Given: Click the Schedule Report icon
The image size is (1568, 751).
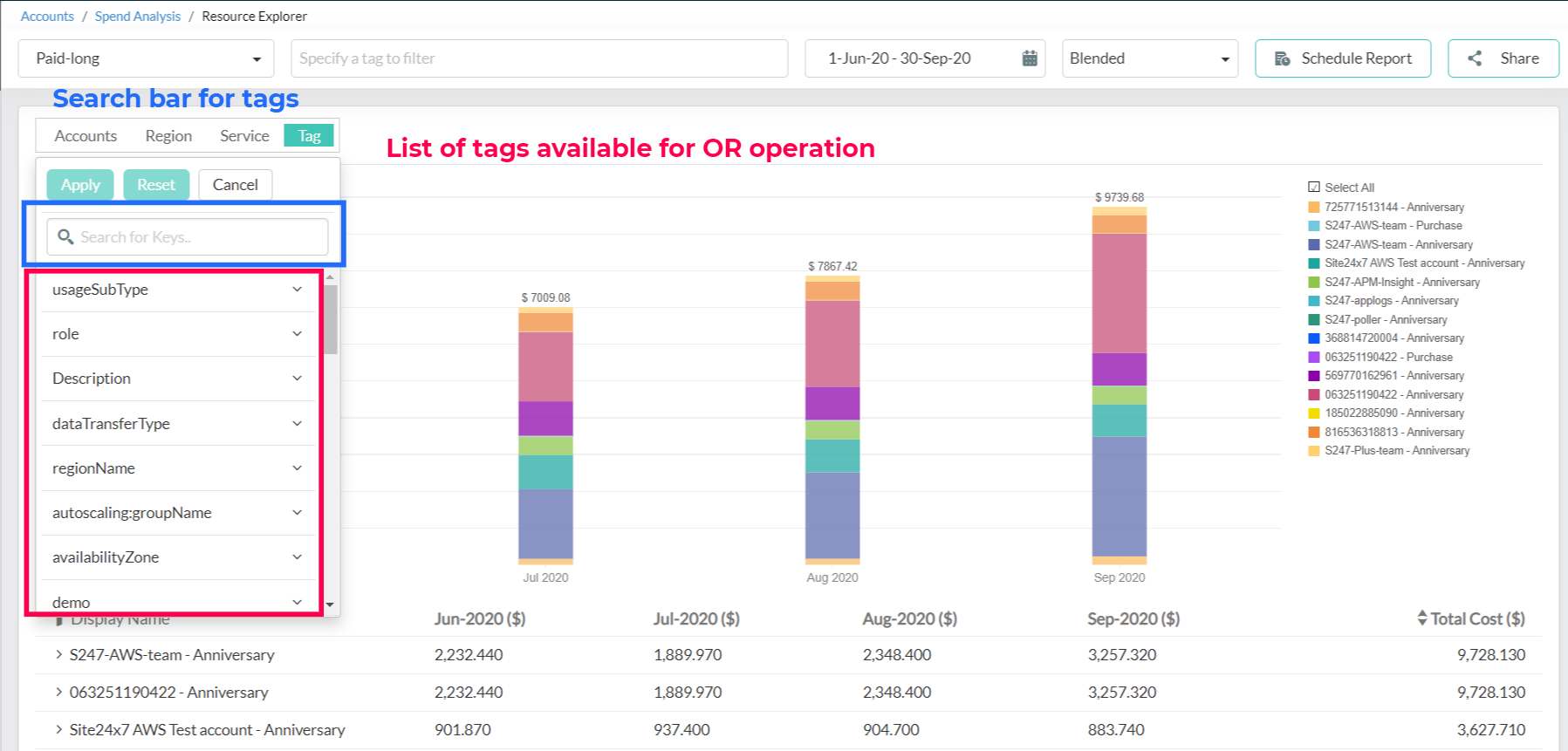Looking at the screenshot, I should coord(1282,58).
